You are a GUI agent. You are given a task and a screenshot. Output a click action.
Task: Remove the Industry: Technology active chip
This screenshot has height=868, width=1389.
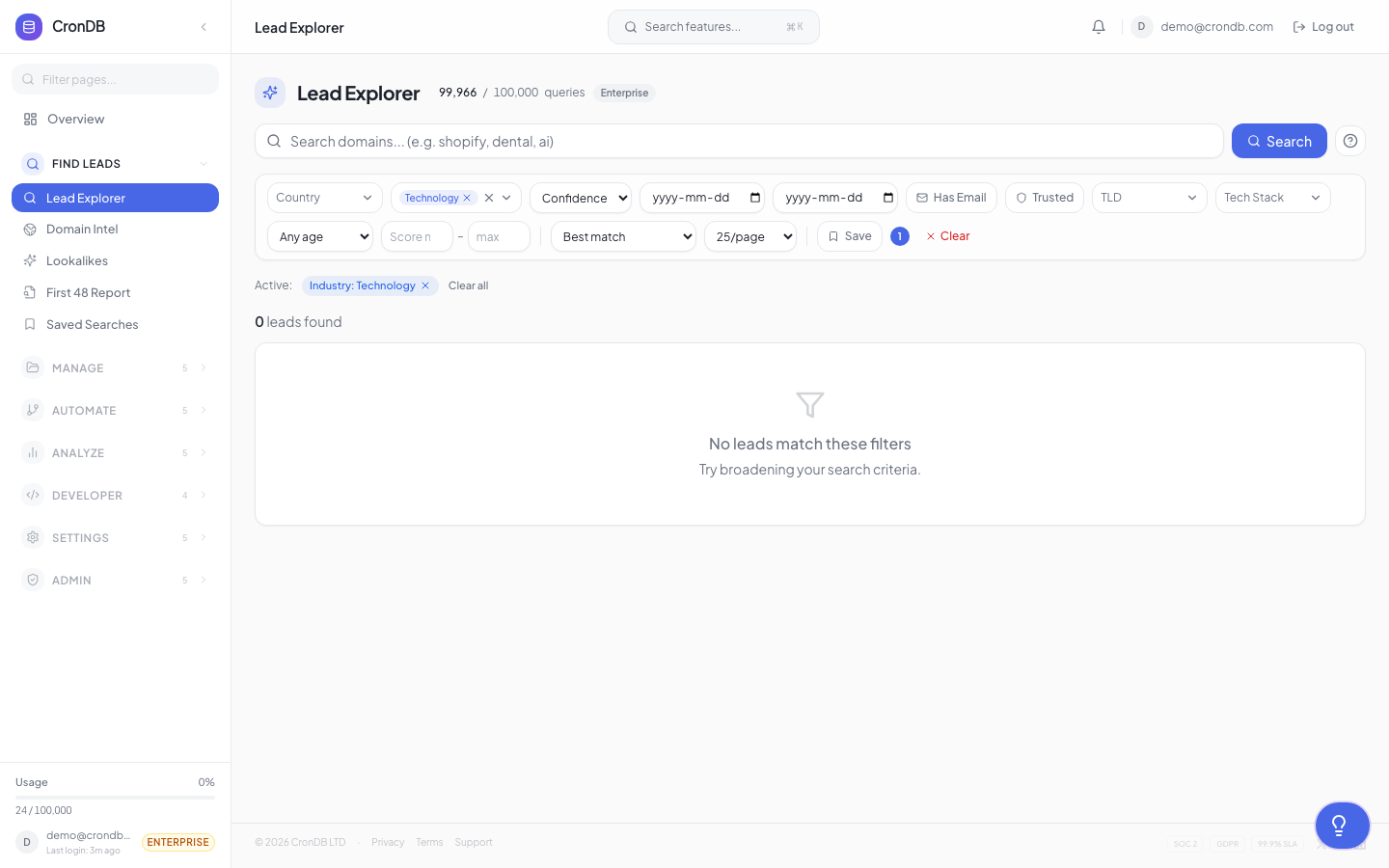425,285
